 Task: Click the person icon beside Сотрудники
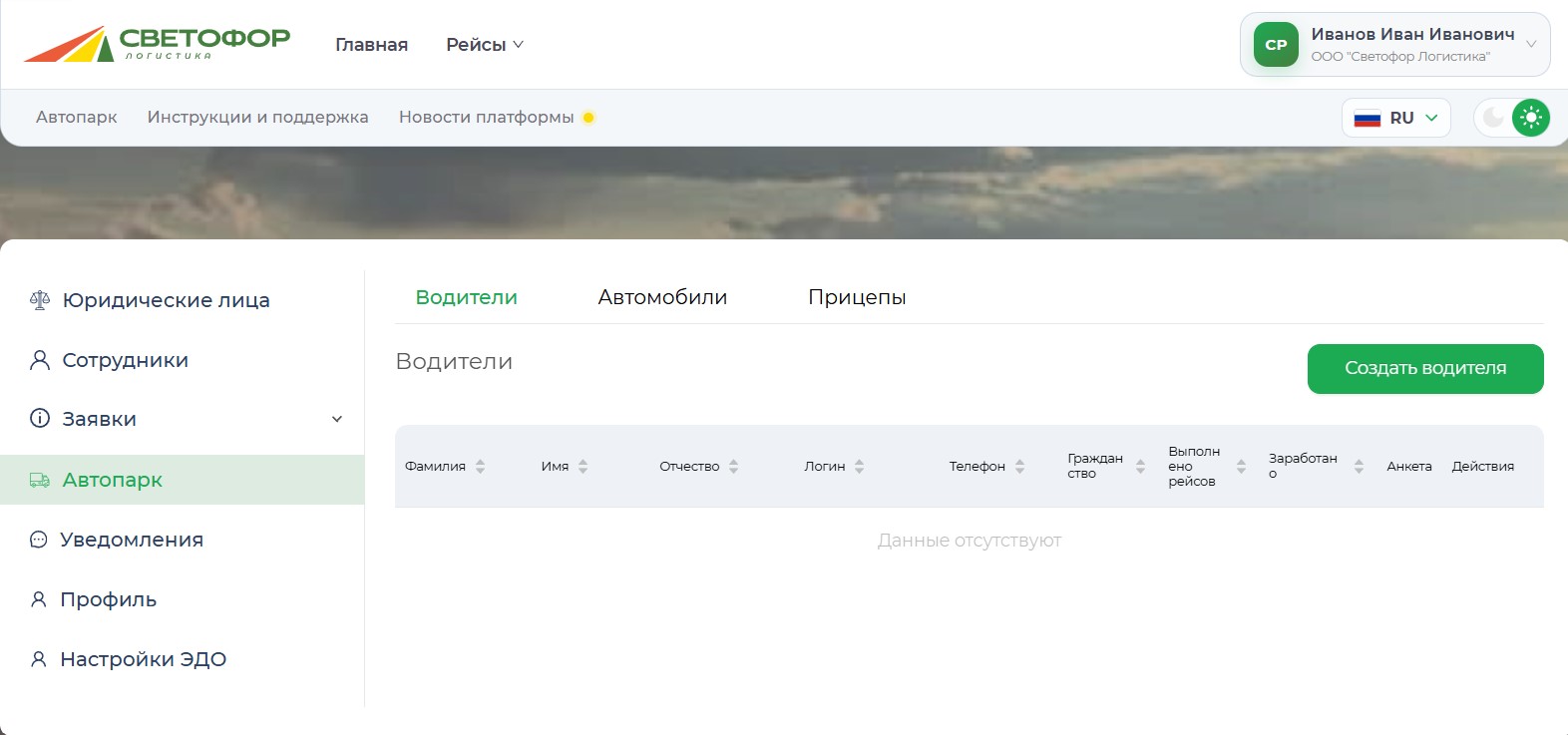[x=40, y=360]
